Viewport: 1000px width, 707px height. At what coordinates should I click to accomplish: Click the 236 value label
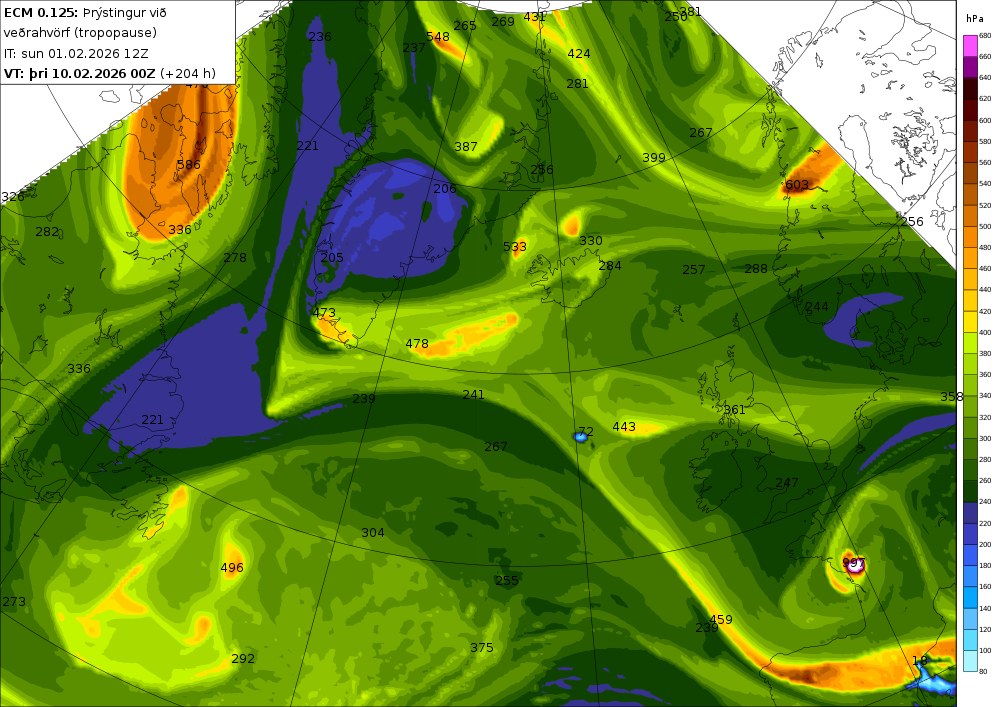pos(320,36)
